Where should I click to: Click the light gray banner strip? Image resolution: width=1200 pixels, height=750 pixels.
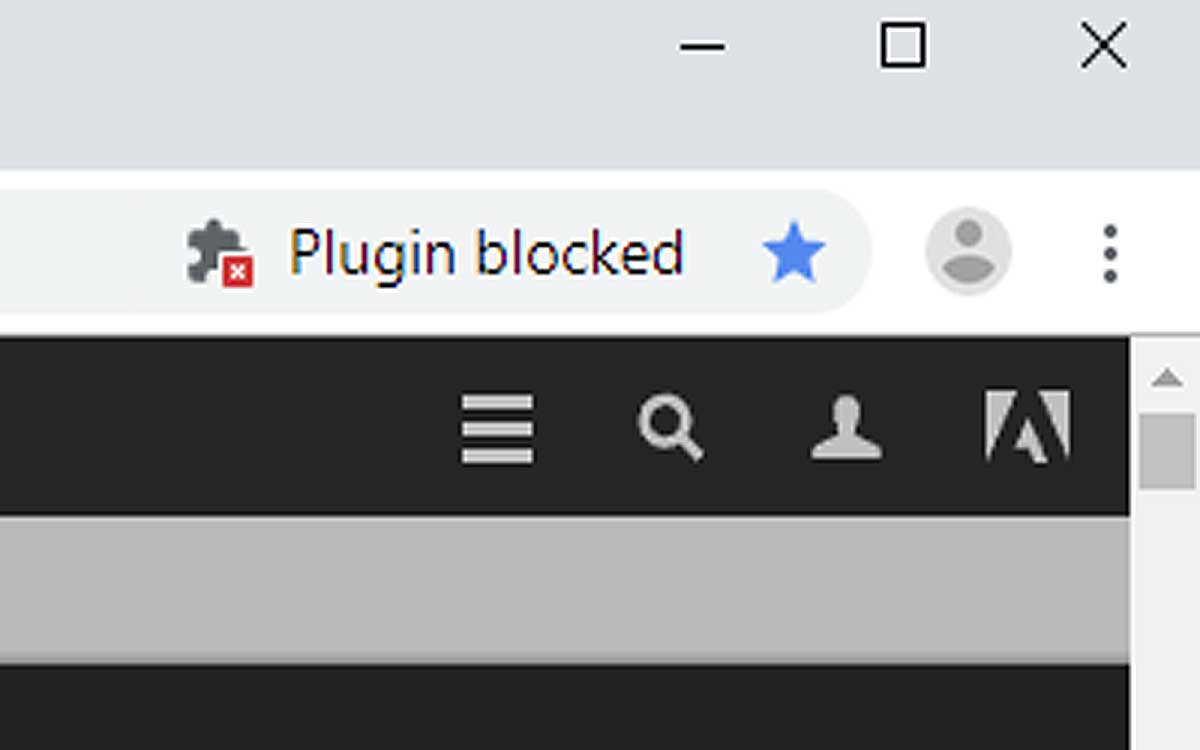tap(565, 590)
